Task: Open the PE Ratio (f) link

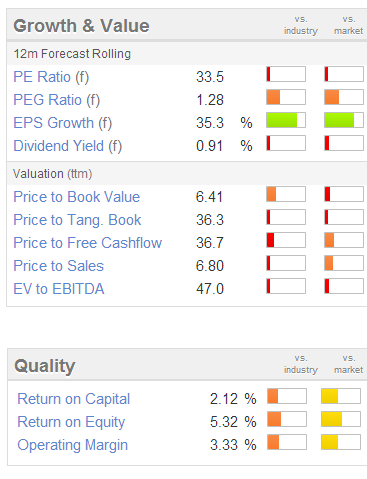Action: coord(51,77)
